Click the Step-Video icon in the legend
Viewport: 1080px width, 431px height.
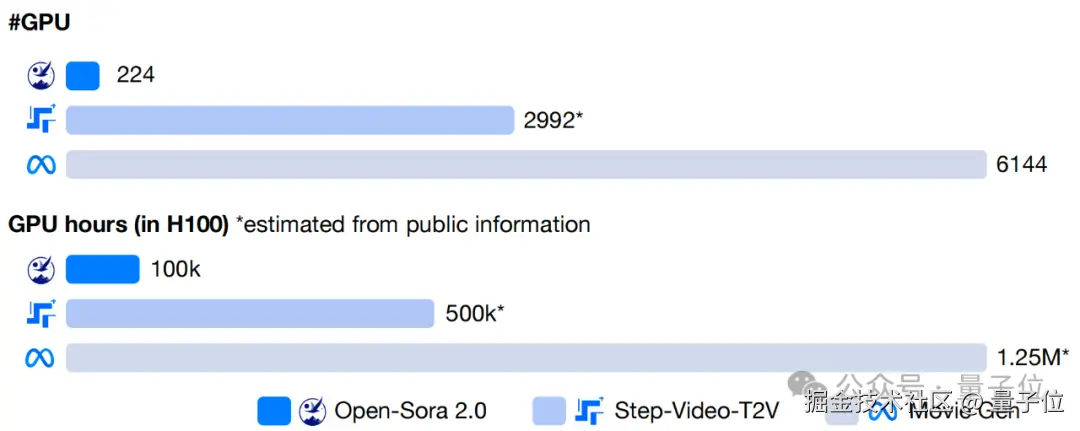point(590,410)
